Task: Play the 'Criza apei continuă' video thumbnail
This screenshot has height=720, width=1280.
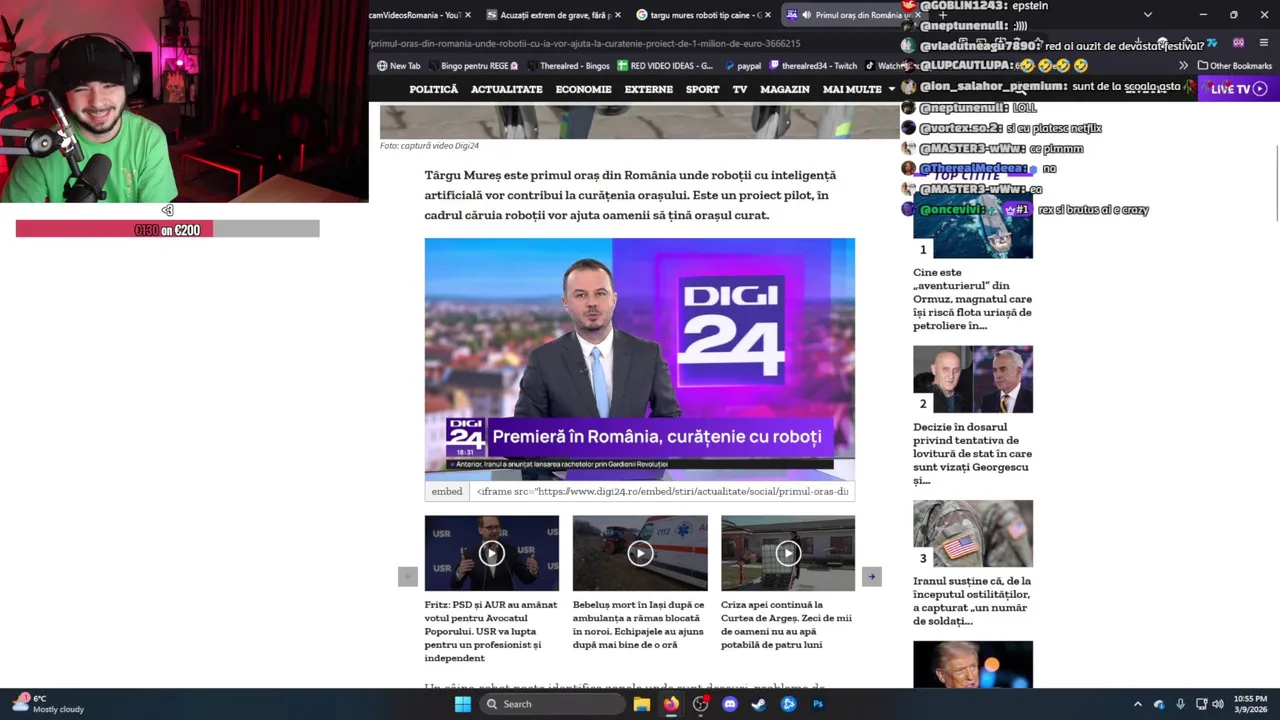Action: [x=788, y=553]
